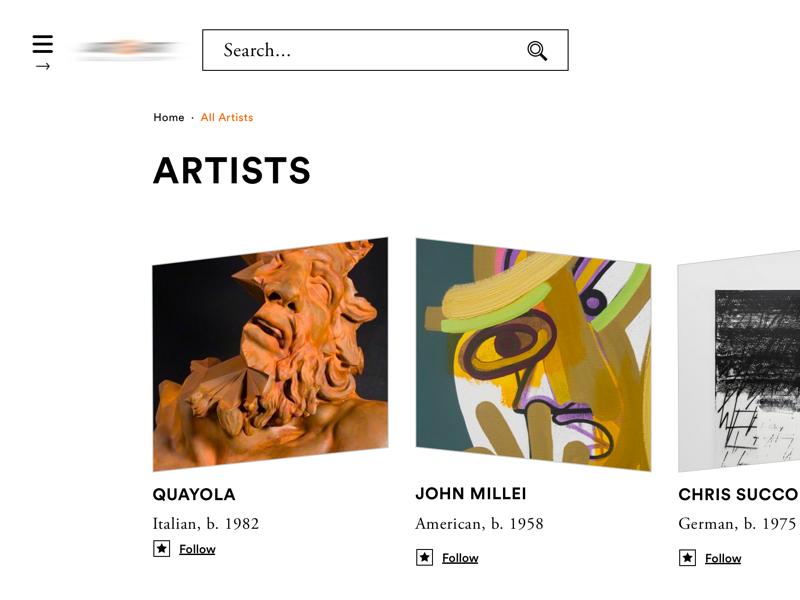The height and width of the screenshot is (600, 800).
Task: Open the JOHN MILLEI artist name link
Action: (x=470, y=493)
